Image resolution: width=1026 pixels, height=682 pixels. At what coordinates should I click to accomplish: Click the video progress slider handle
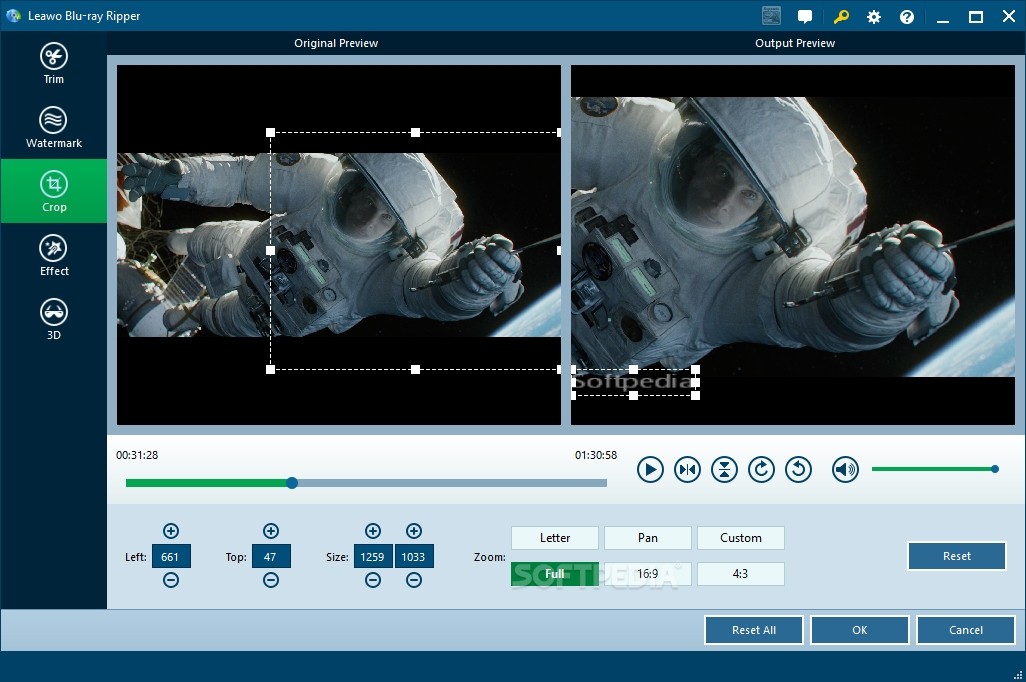point(292,483)
